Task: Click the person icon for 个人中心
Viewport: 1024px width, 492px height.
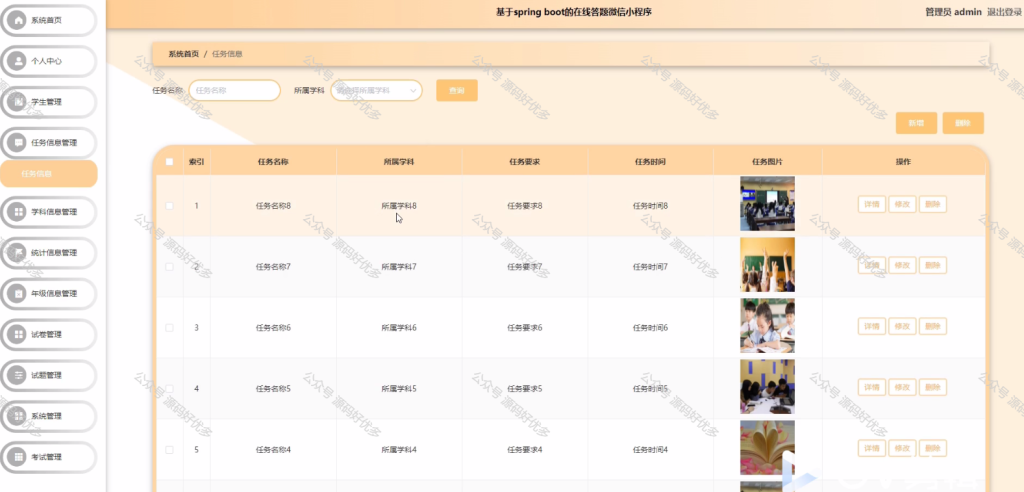Action: pyautogui.click(x=19, y=61)
